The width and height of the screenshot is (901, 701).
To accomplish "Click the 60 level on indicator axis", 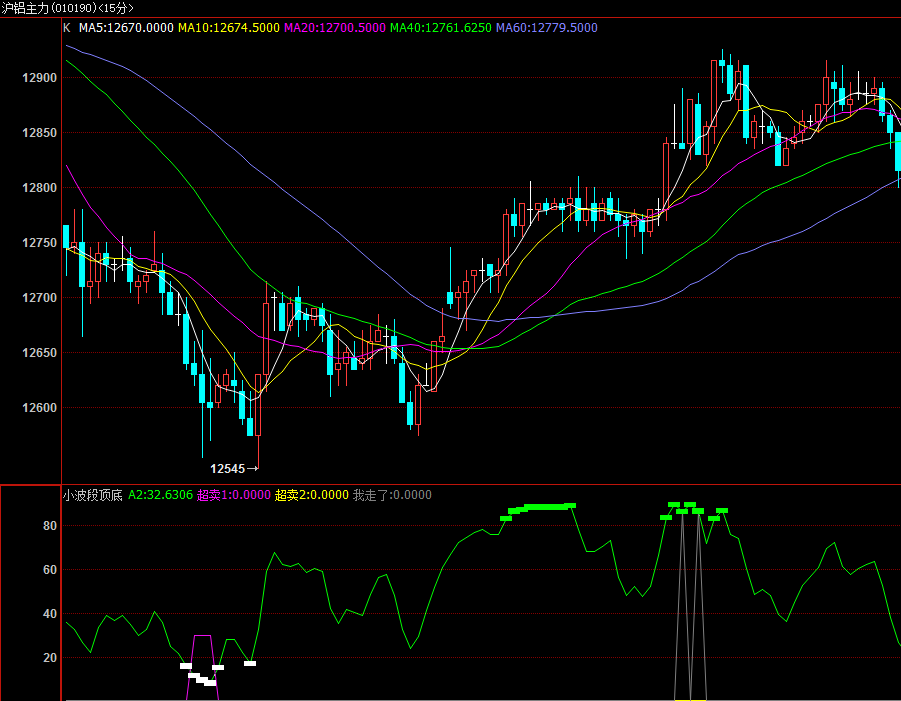I will pyautogui.click(x=50, y=570).
